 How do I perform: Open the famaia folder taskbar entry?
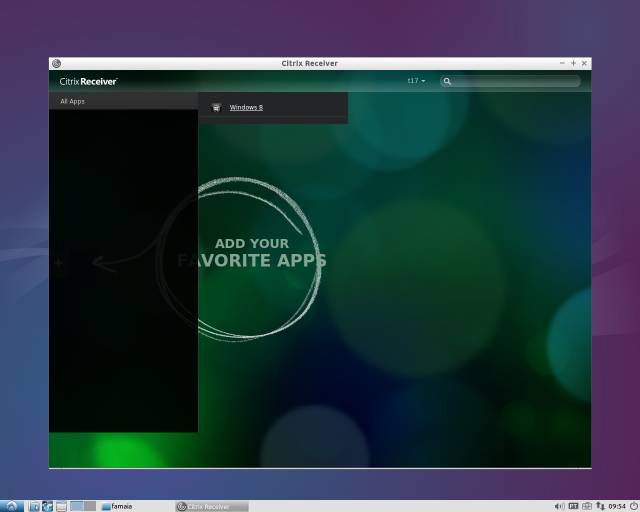tap(117, 506)
